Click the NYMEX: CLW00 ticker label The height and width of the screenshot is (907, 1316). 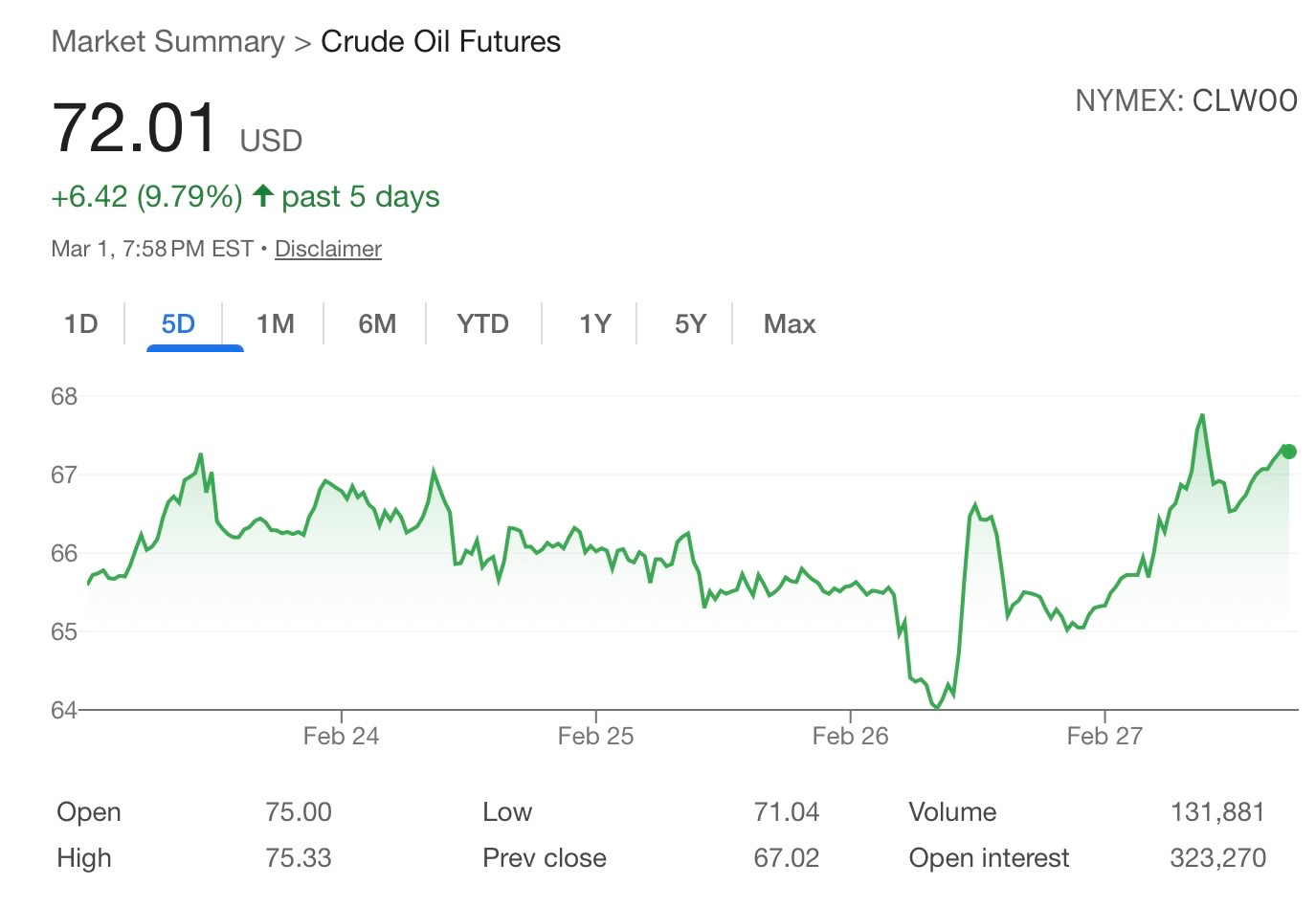click(1186, 100)
